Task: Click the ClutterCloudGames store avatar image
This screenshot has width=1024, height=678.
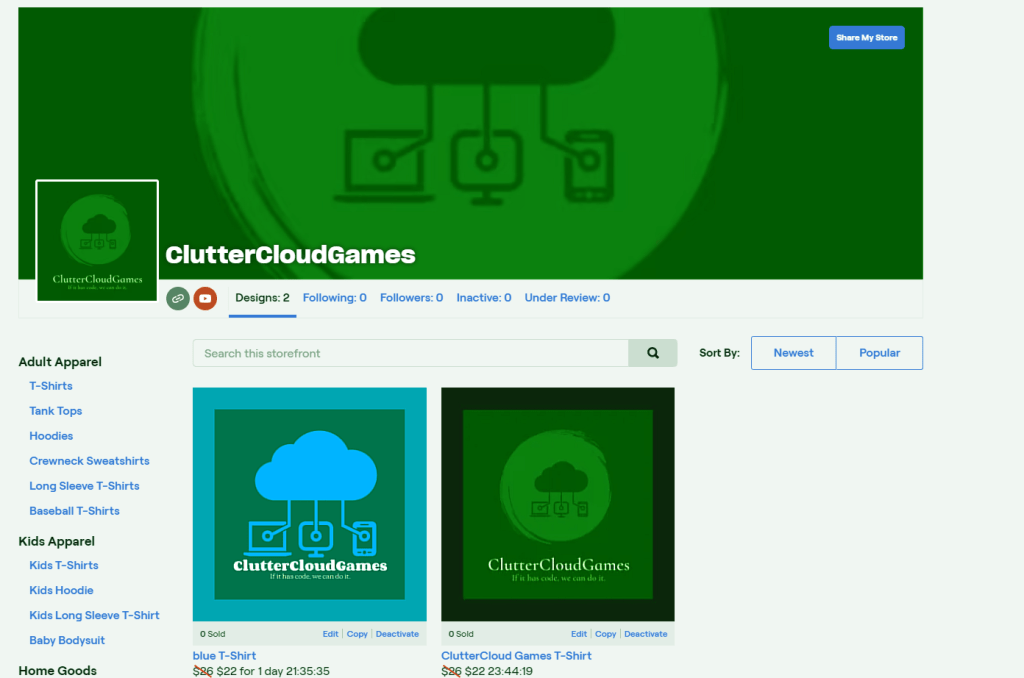Action: (97, 240)
